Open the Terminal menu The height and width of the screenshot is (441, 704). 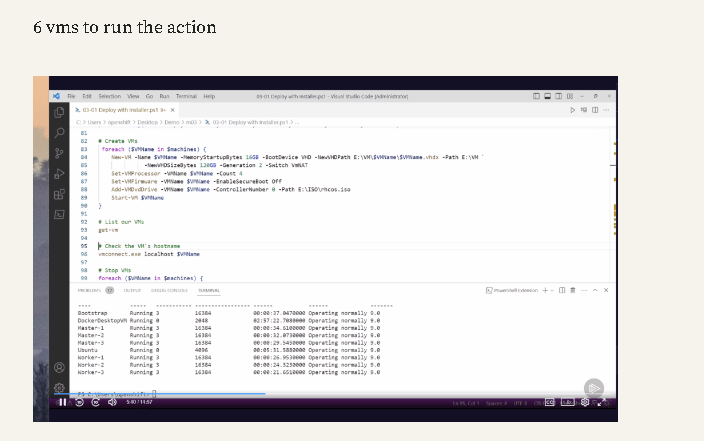point(186,96)
